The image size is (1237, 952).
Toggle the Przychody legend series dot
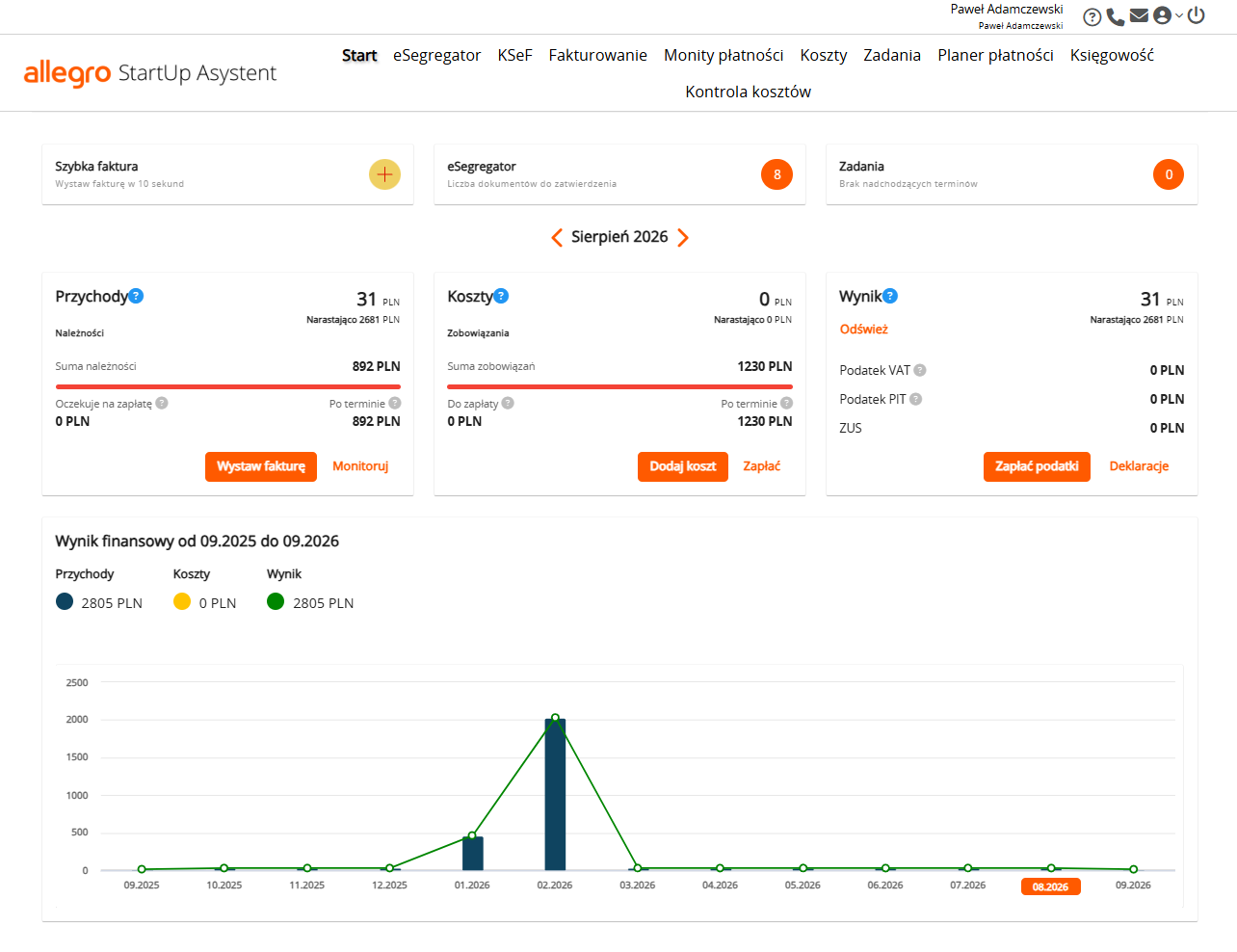[x=65, y=601]
